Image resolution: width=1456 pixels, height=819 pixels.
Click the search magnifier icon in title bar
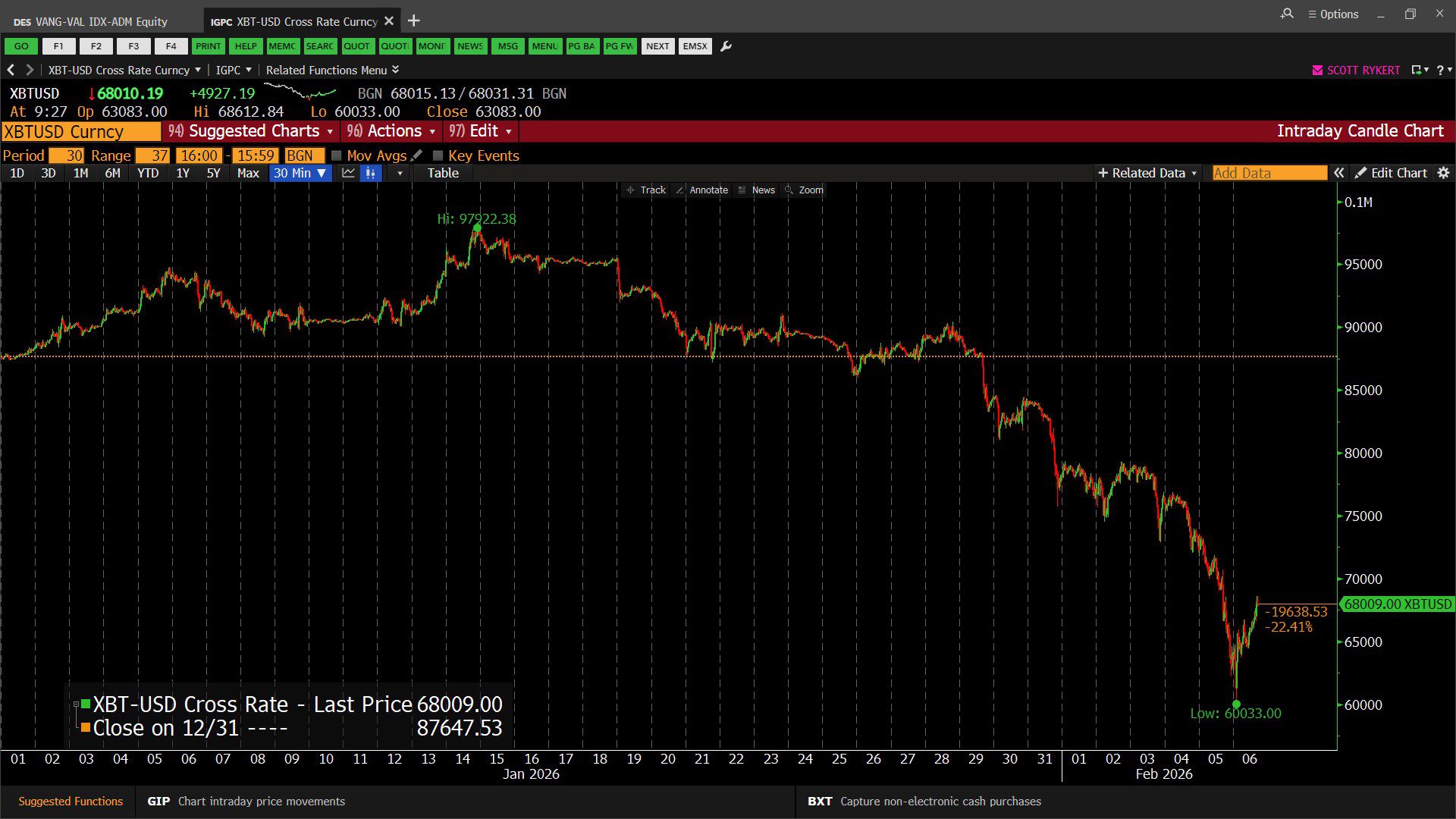click(x=1287, y=14)
